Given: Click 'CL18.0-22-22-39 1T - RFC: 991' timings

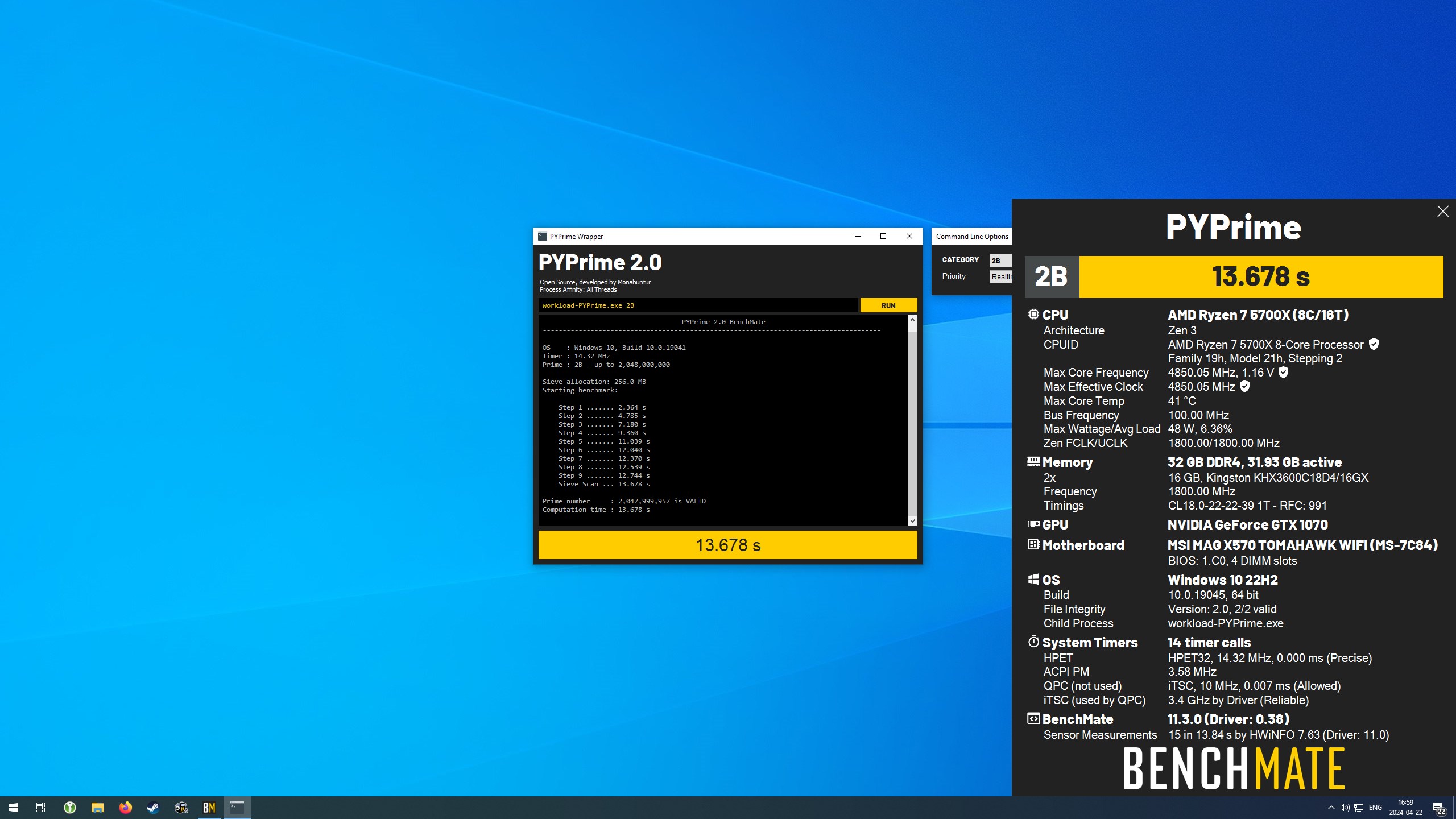Looking at the screenshot, I should tap(1247, 506).
